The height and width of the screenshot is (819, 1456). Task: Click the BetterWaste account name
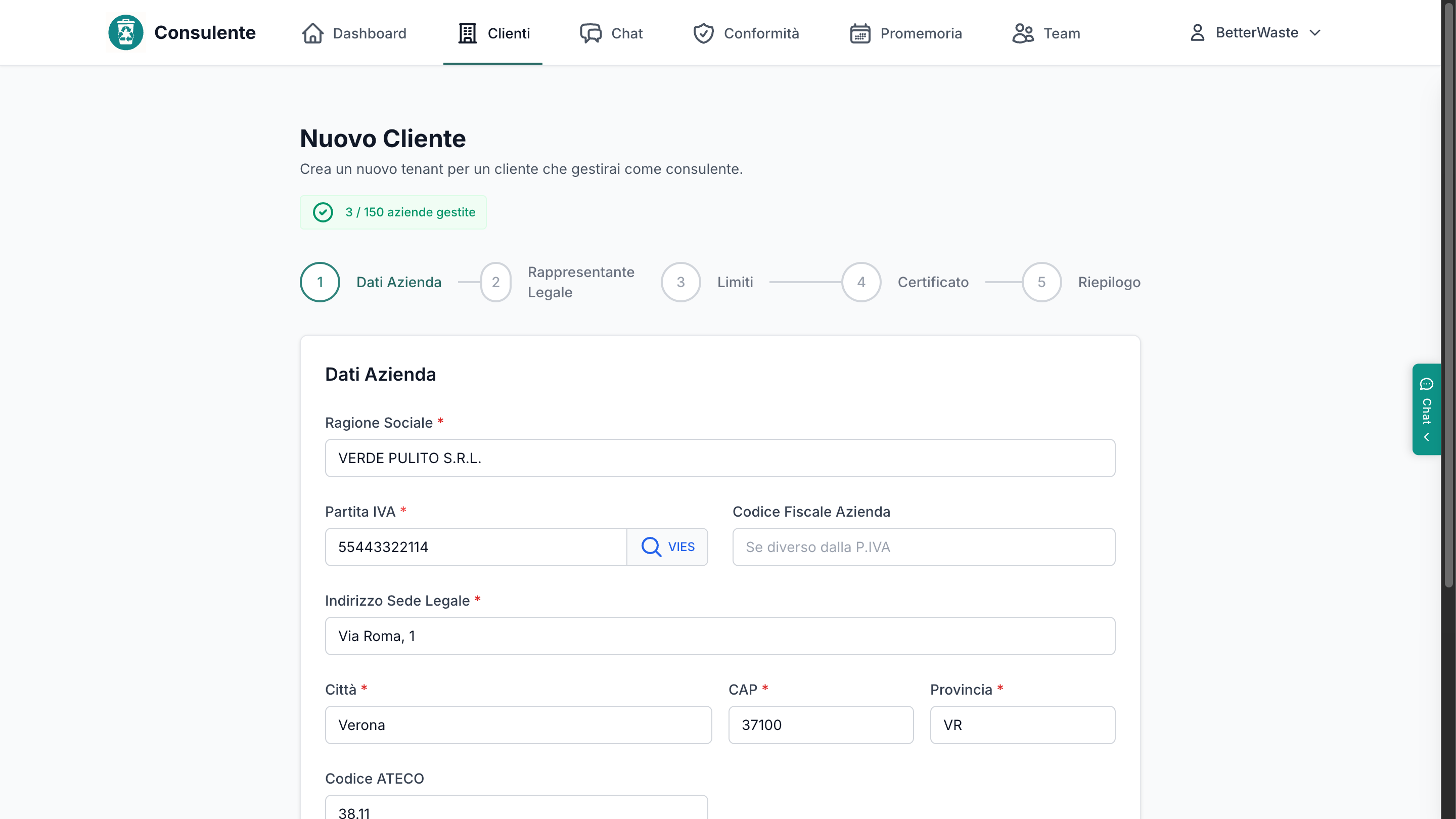coord(1257,33)
